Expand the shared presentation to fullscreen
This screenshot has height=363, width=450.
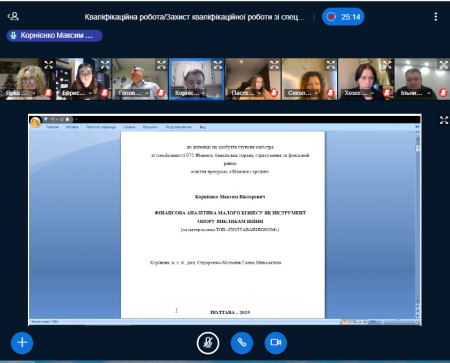tap(444, 120)
